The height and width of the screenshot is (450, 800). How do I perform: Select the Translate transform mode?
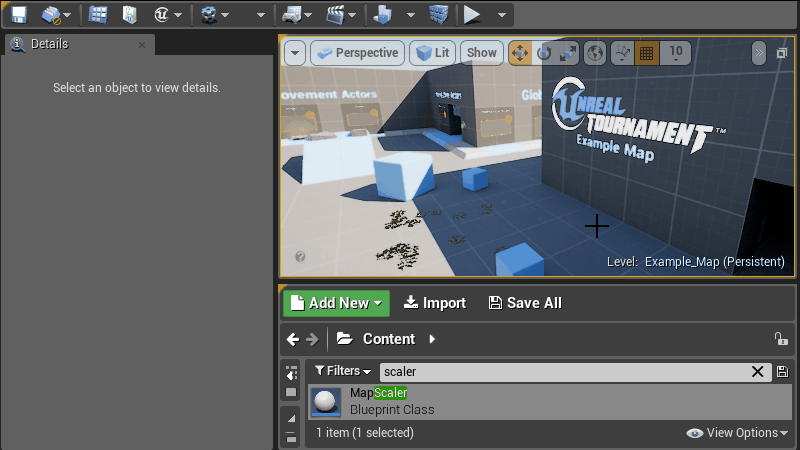pyautogui.click(x=520, y=53)
